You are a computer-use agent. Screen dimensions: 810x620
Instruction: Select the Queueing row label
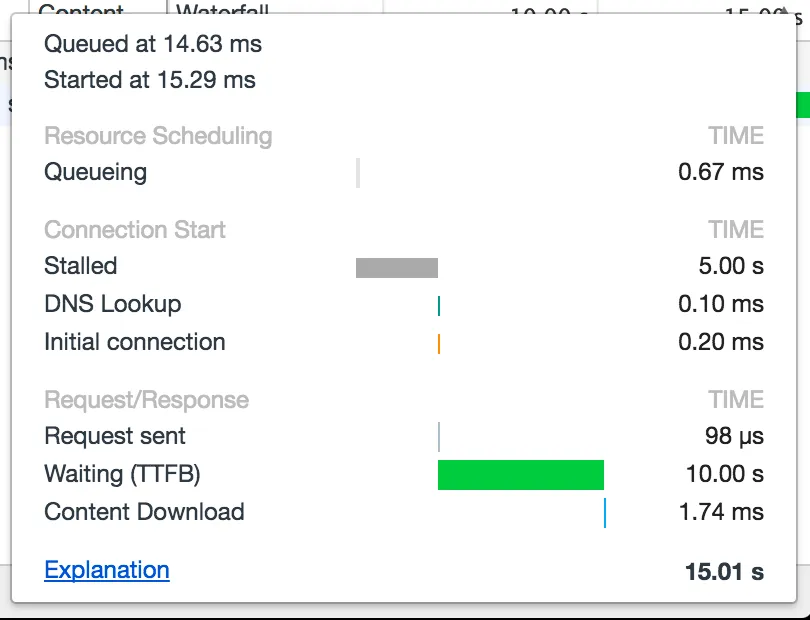96,172
